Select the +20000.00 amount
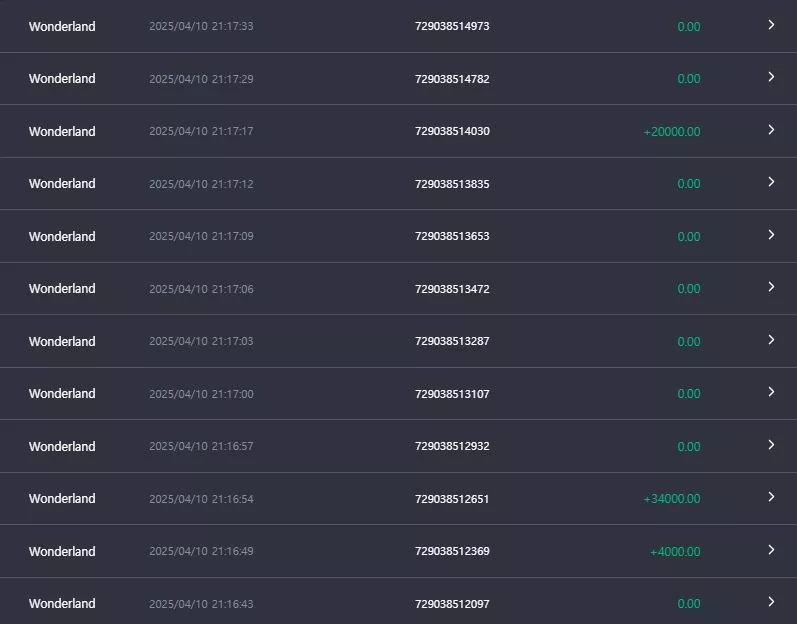Screen dimensions: 797x624 tap(672, 132)
